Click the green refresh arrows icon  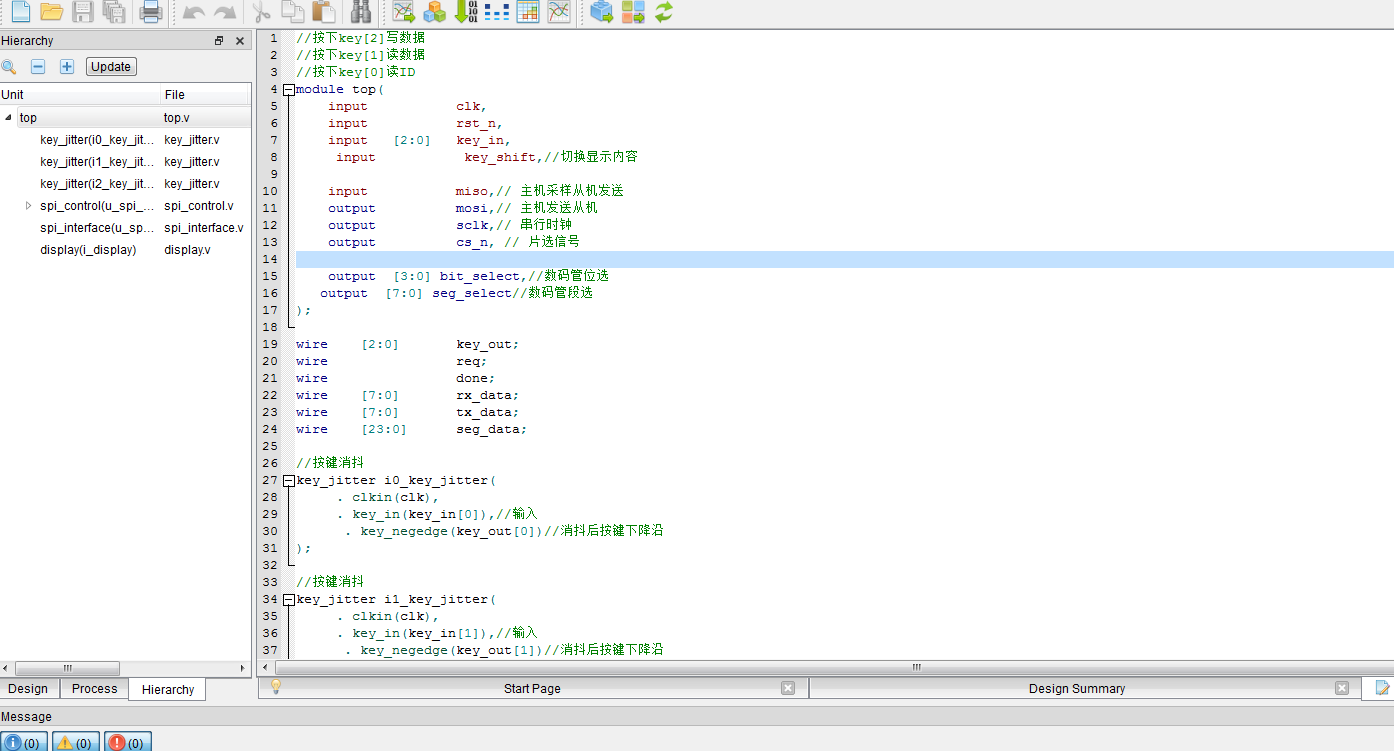[663, 12]
